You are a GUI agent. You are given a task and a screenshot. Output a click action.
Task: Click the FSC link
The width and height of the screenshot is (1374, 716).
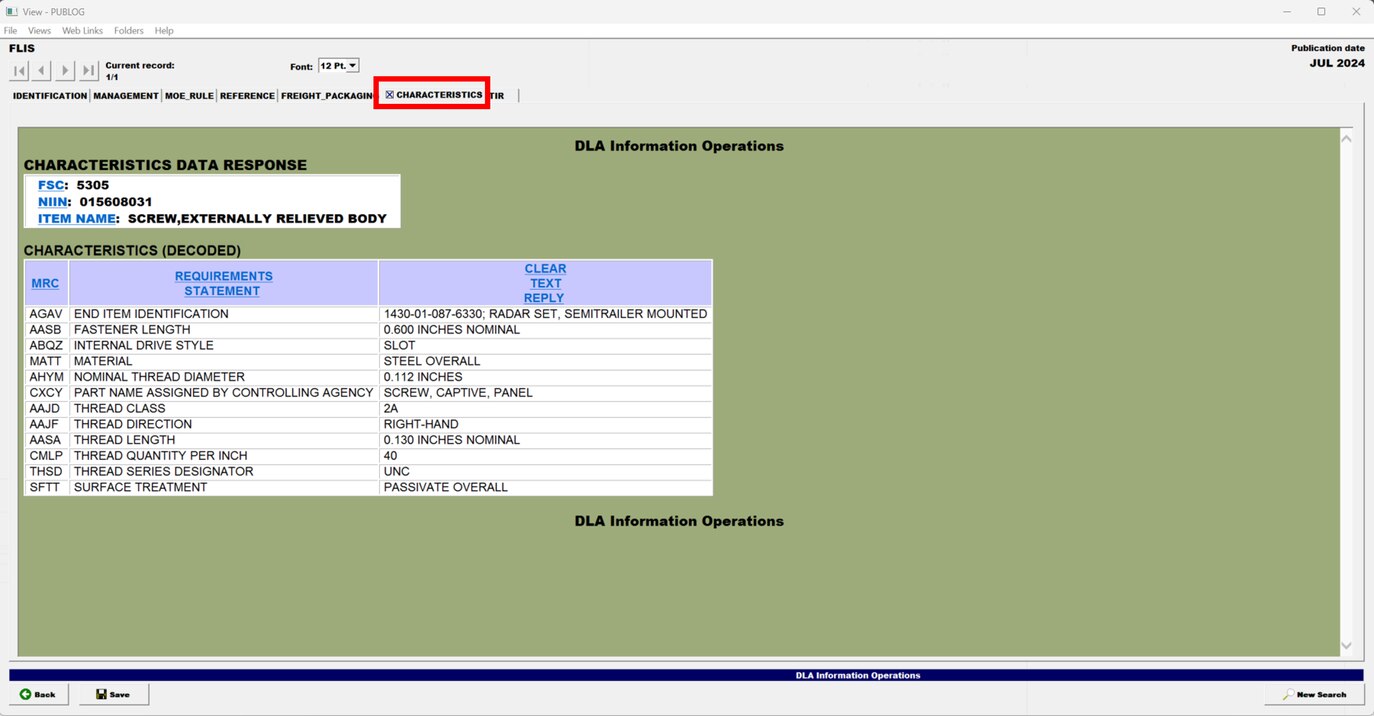tap(51, 185)
